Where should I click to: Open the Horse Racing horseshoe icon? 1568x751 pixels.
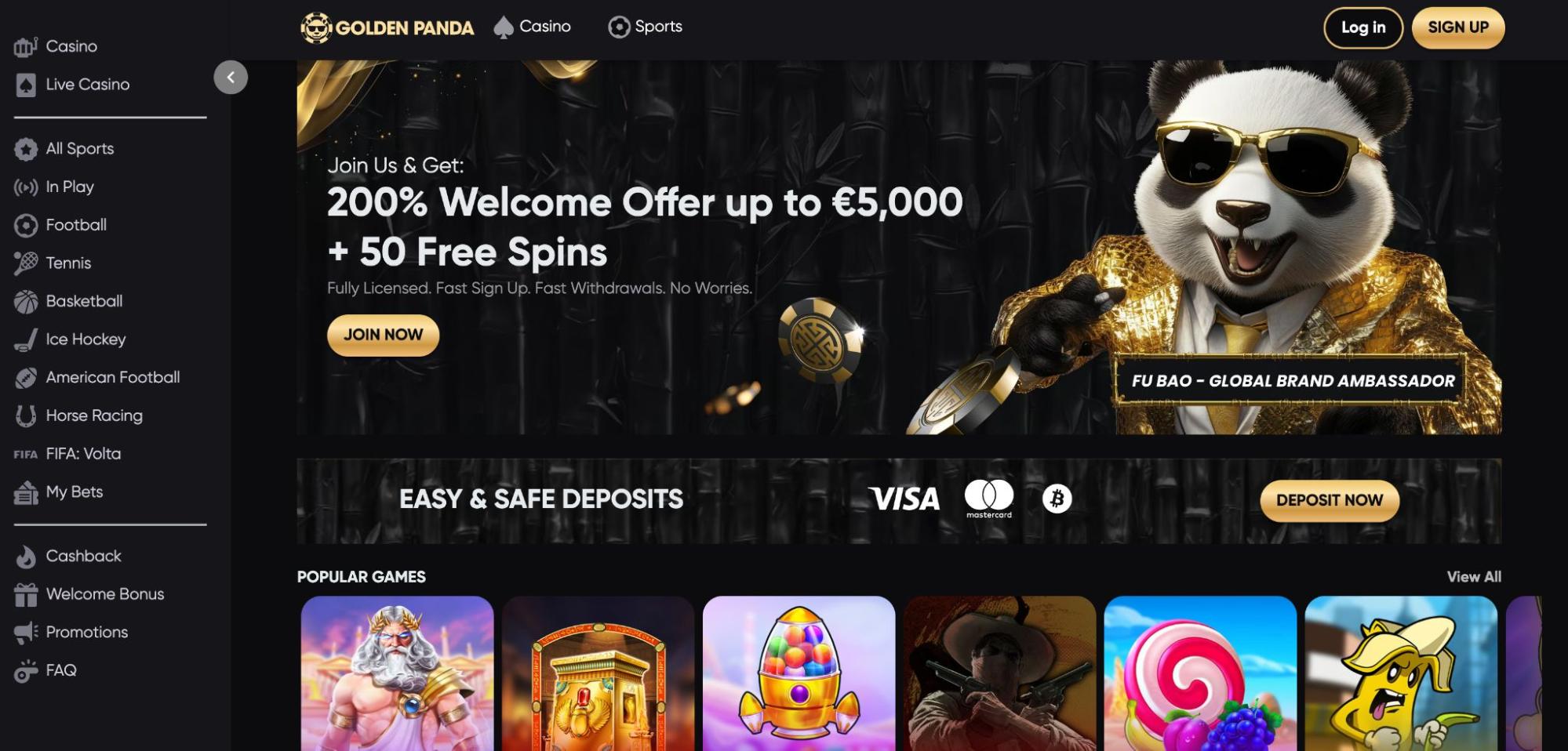(26, 415)
